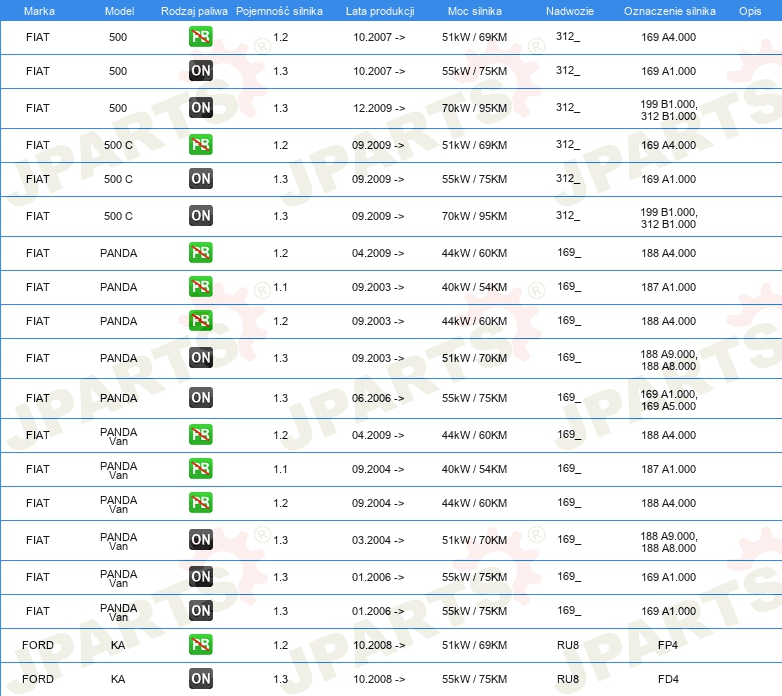This screenshot has width=782, height=696.
Task: Click the Oznaczenie silnika column header
Action: coord(670,11)
